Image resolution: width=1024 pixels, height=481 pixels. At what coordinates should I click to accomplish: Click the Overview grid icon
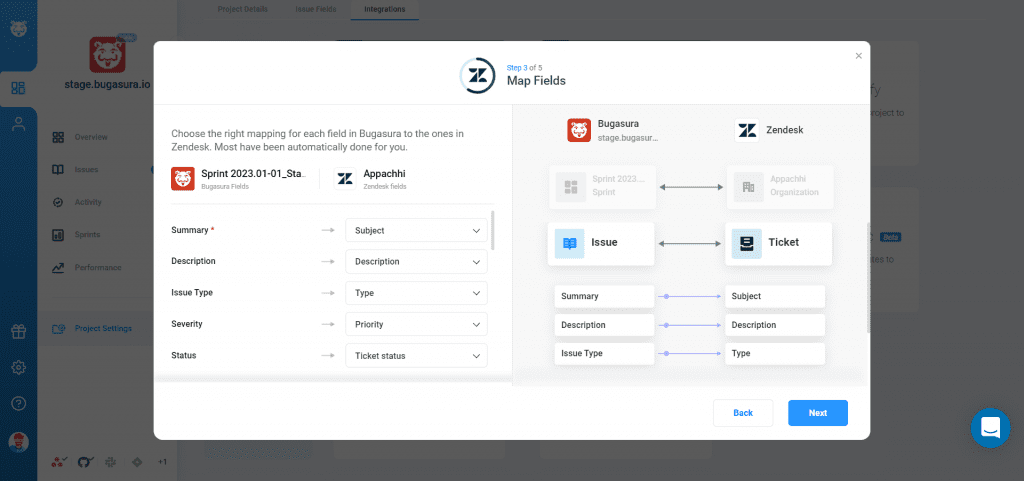click(x=58, y=137)
